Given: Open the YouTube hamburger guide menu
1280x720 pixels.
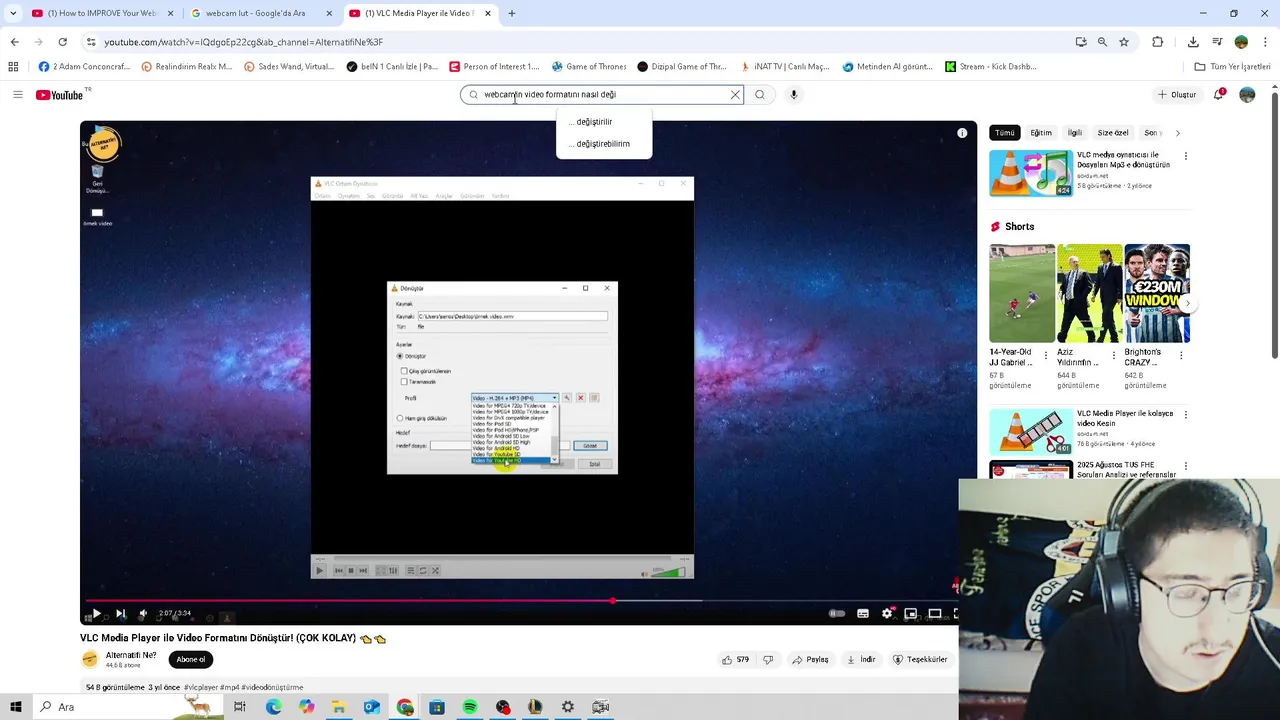Looking at the screenshot, I should pos(17,94).
